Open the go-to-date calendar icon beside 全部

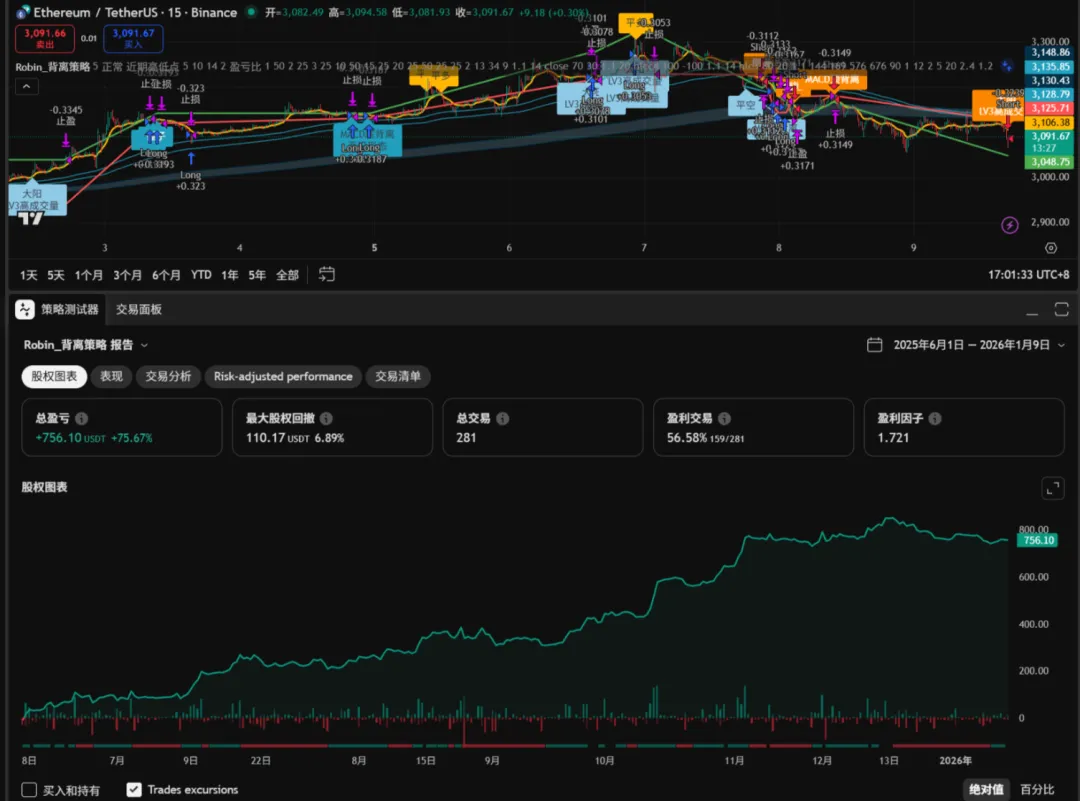click(x=327, y=275)
